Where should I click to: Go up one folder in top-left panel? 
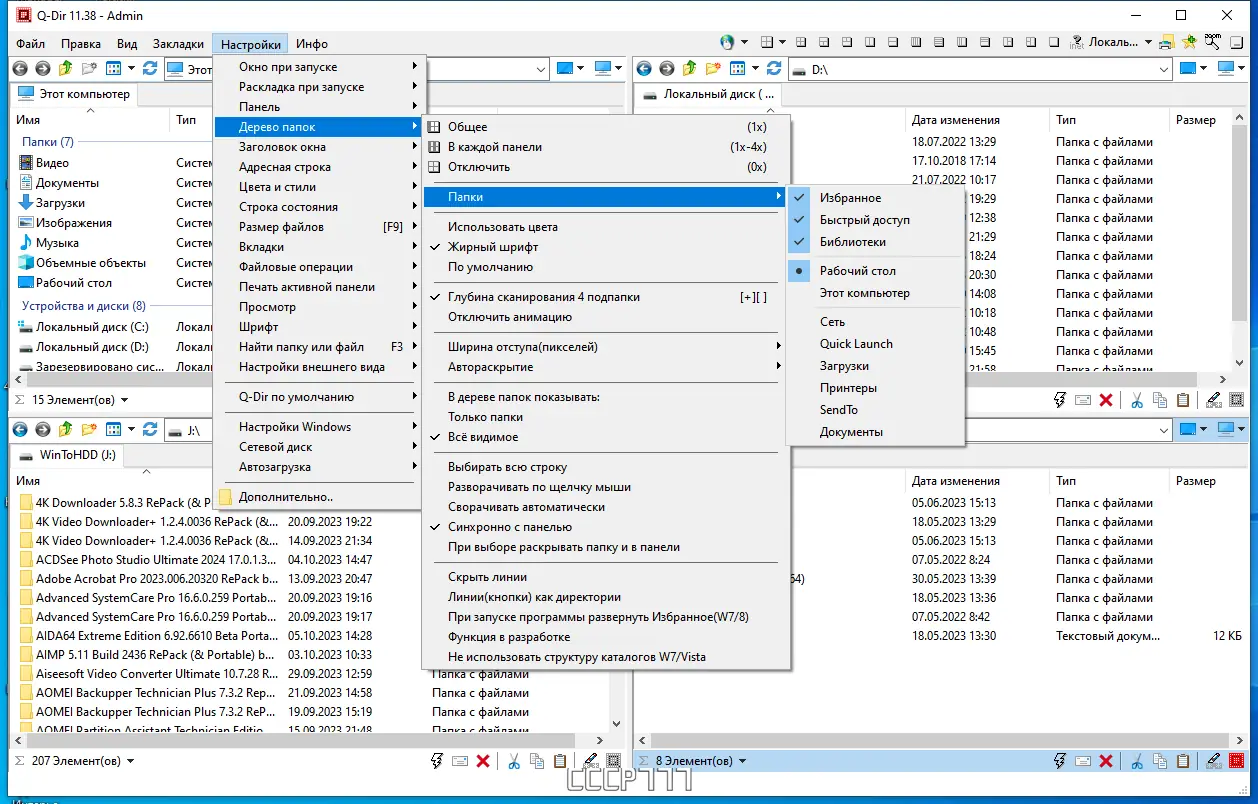(65, 69)
